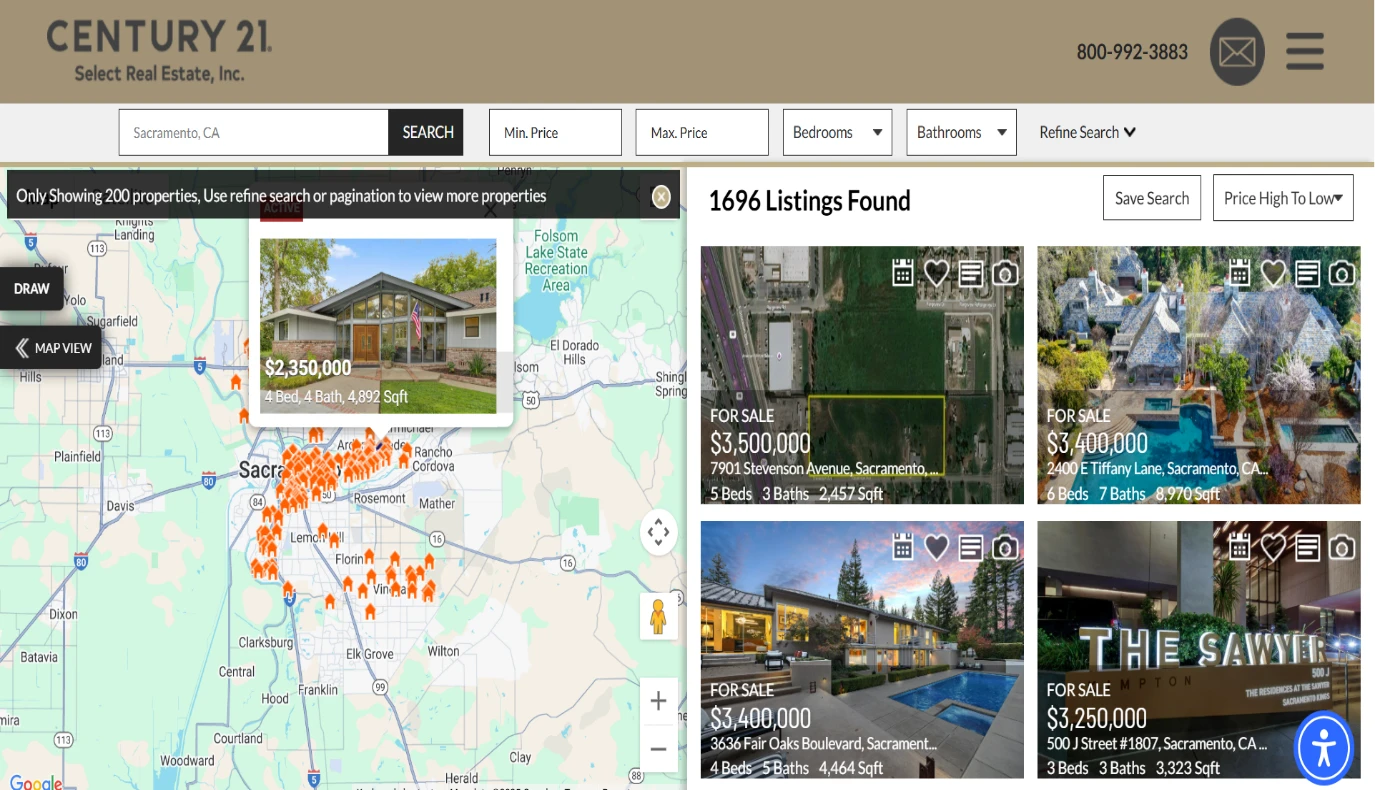Schedule a showing for 7901 Stevenson Avenue

click(903, 271)
